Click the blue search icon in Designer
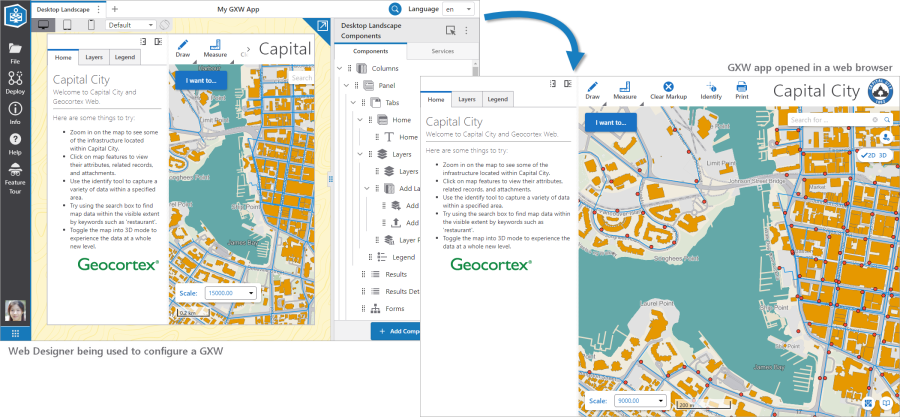Image resolution: width=900 pixels, height=417 pixels. click(x=395, y=9)
